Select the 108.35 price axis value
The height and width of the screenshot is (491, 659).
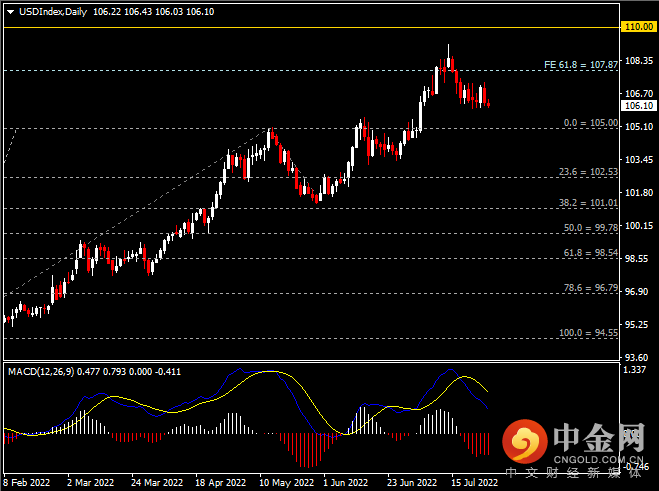639,61
